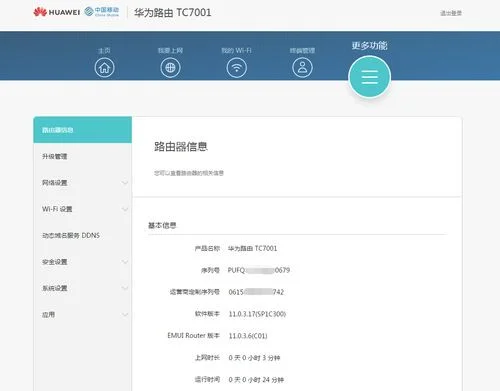Viewport: 500px width, 391px height.
Task: Click the 产品名称 label
Action: 207,248
